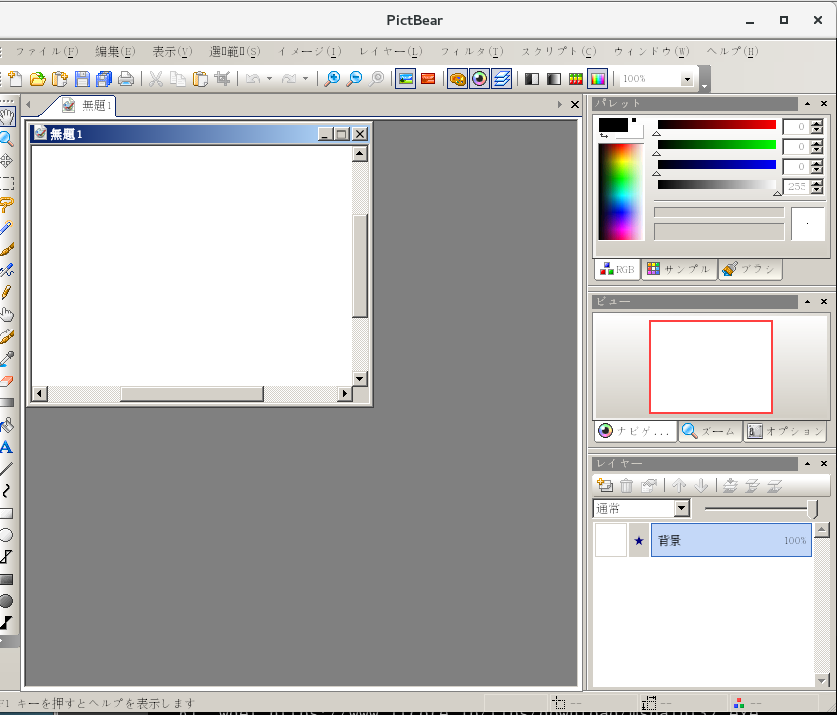Click the Zoom In magnifier icon
Screen dimensions: 837x715
click(332, 79)
